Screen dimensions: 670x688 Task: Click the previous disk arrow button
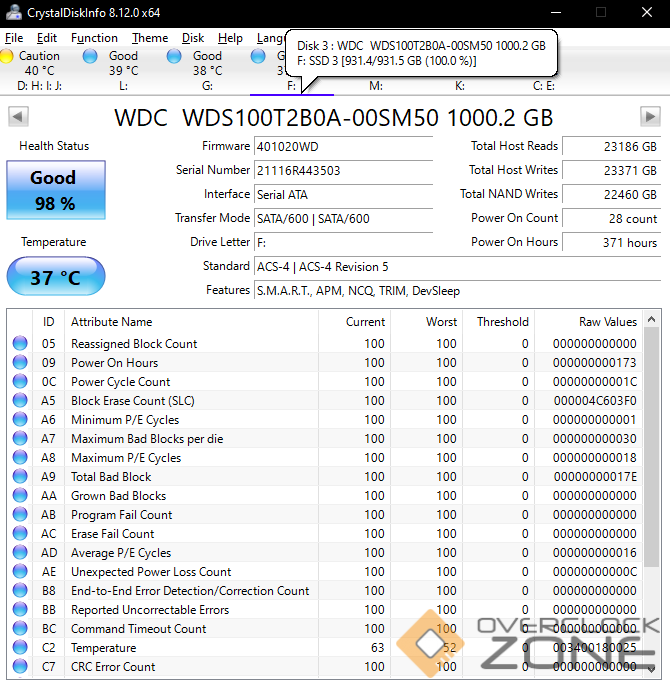[17, 117]
